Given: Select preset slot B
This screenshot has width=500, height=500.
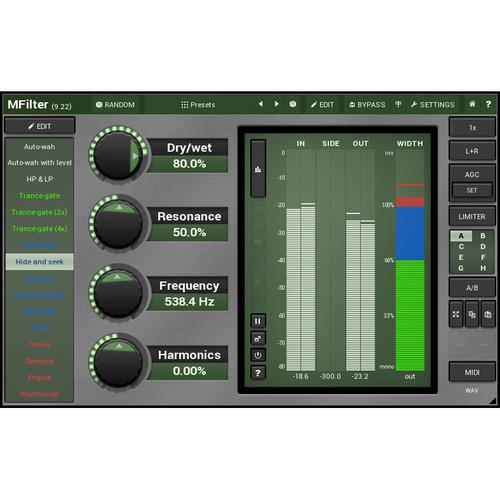Looking at the screenshot, I should point(483,236).
